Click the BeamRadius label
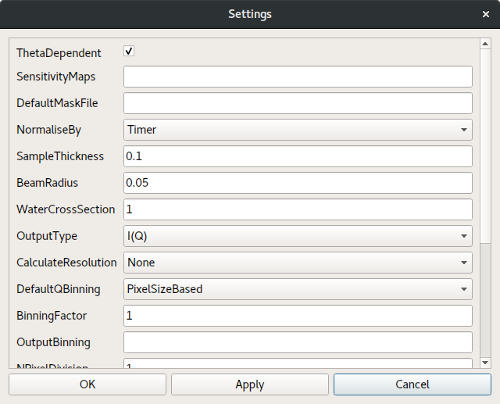Viewport: 500px width, 404px height. click(x=47, y=183)
